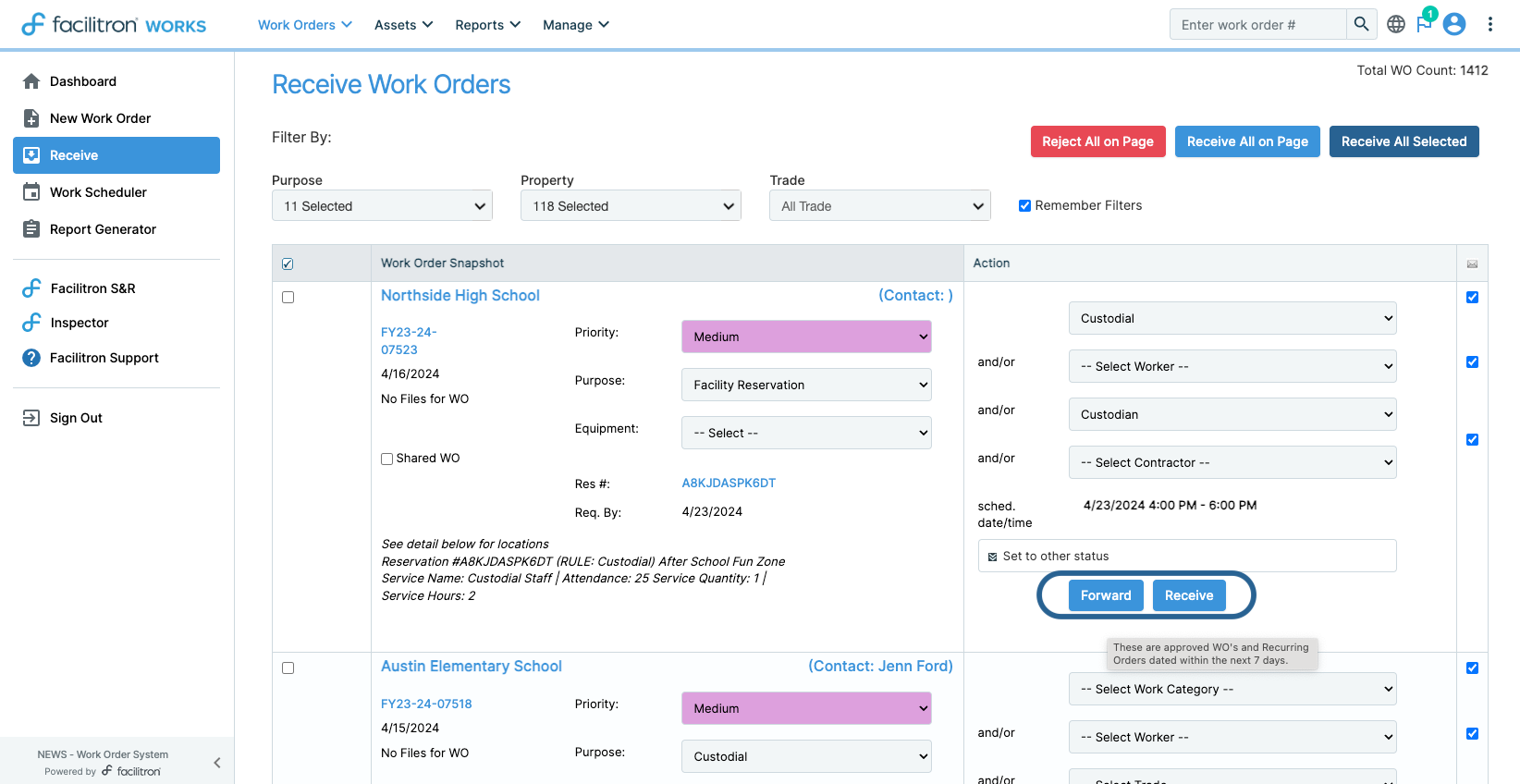
Task: Click the Receive inbox icon
Action: click(x=31, y=155)
